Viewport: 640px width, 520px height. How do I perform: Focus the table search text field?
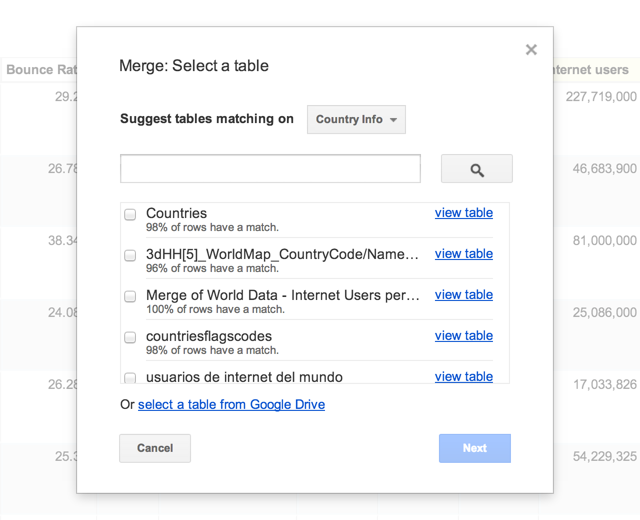(270, 169)
